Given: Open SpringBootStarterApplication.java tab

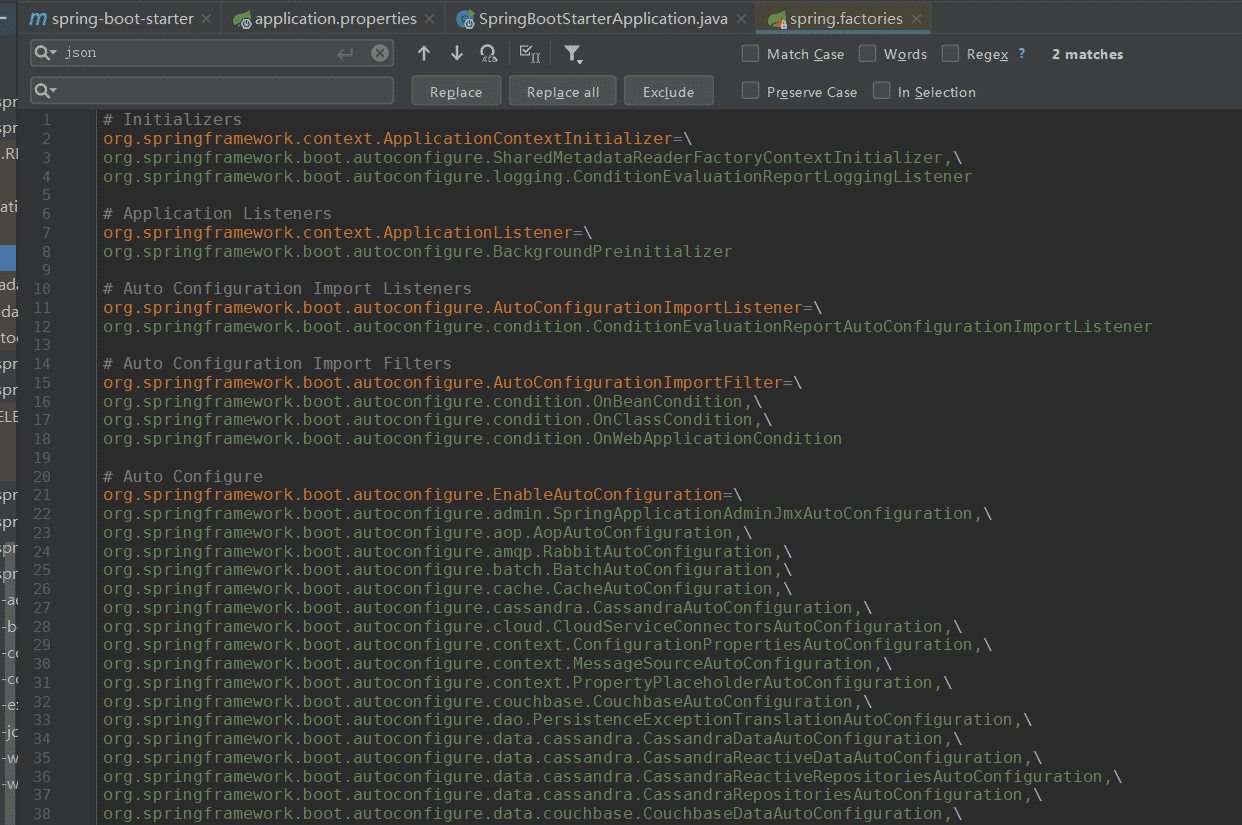Looking at the screenshot, I should 602,19.
